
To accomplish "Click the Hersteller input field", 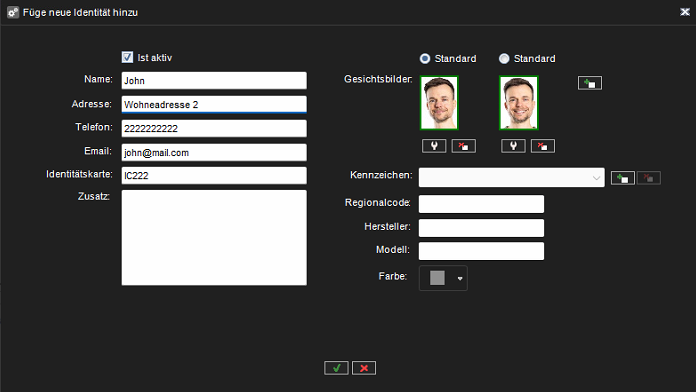I will click(481, 228).
